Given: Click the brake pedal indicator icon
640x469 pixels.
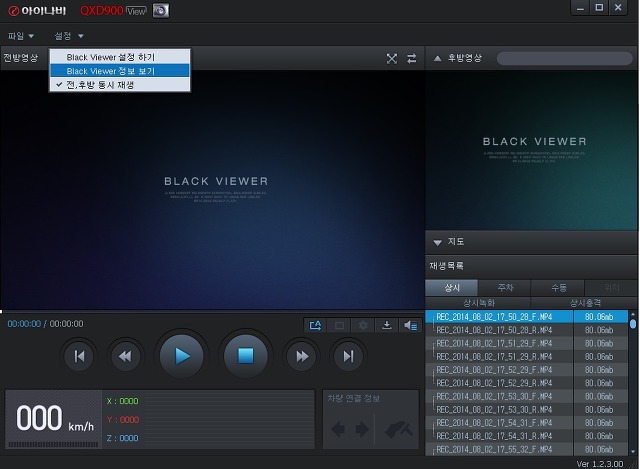Looking at the screenshot, I should (399, 429).
